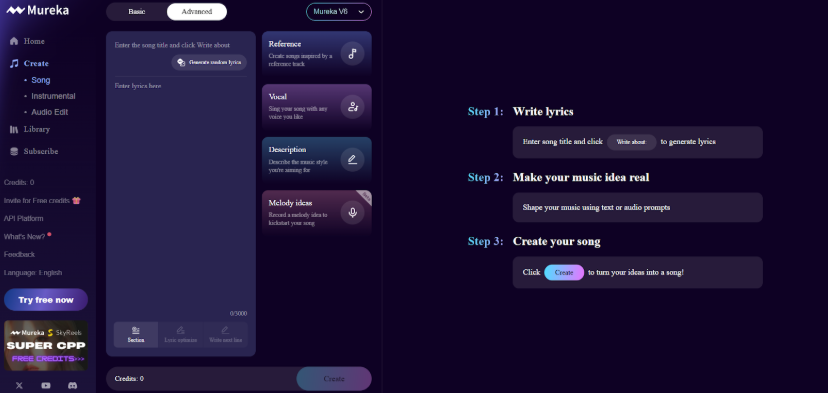Click the Vocal singer icon
This screenshot has height=393, width=828.
click(x=352, y=107)
